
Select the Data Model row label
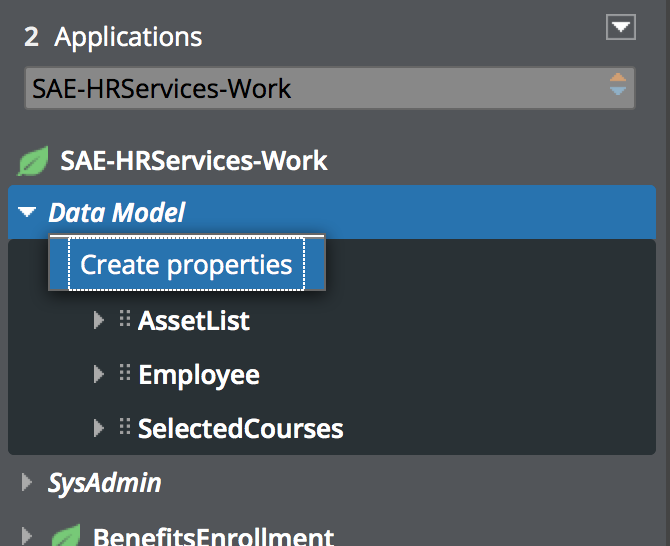coord(117,212)
